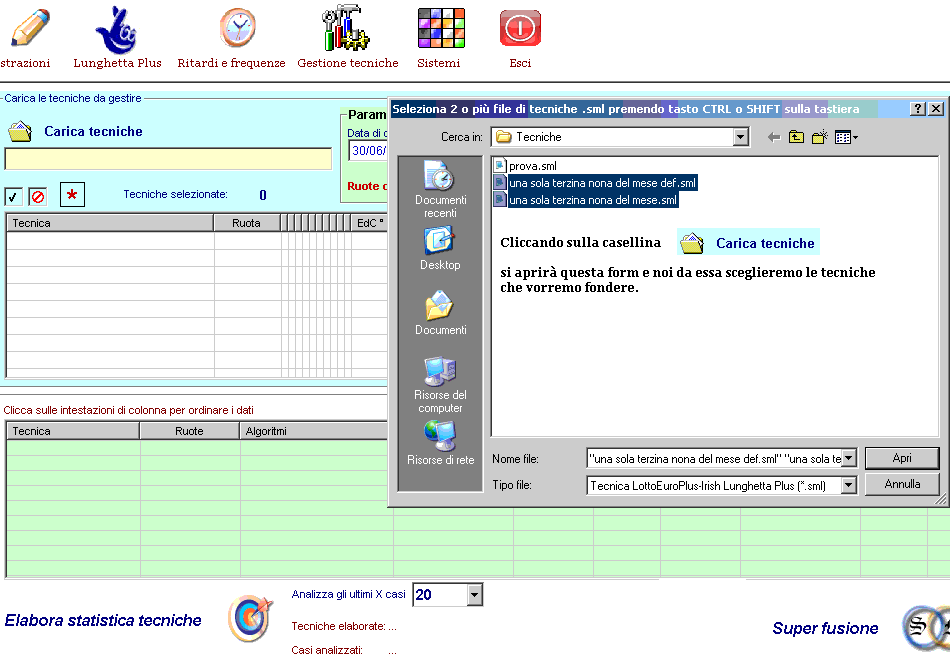Select 'una sola terzina nona del mese.sml'

(585, 199)
